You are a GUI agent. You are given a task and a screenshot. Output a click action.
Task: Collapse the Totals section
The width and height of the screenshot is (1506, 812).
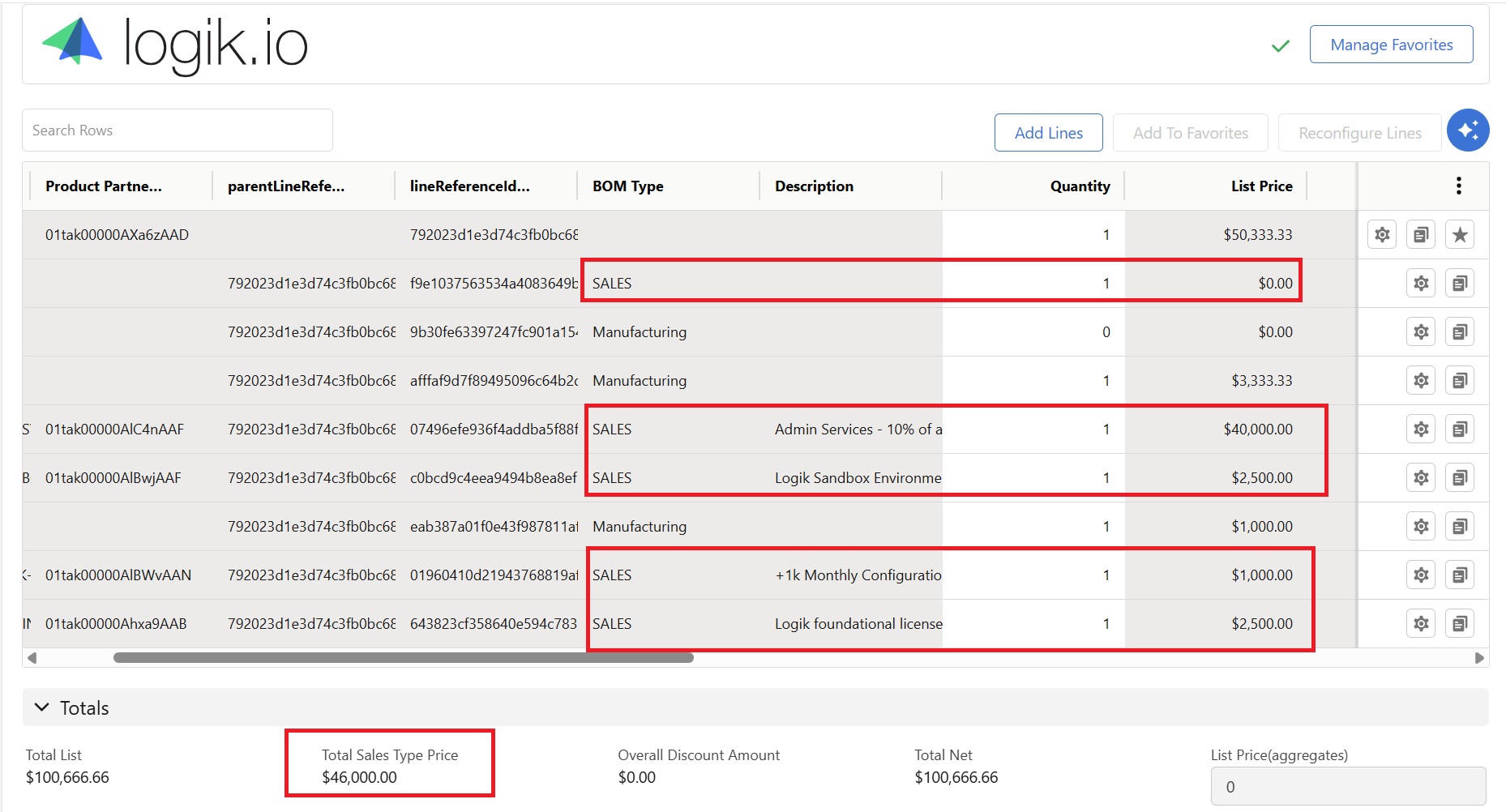pyautogui.click(x=41, y=707)
